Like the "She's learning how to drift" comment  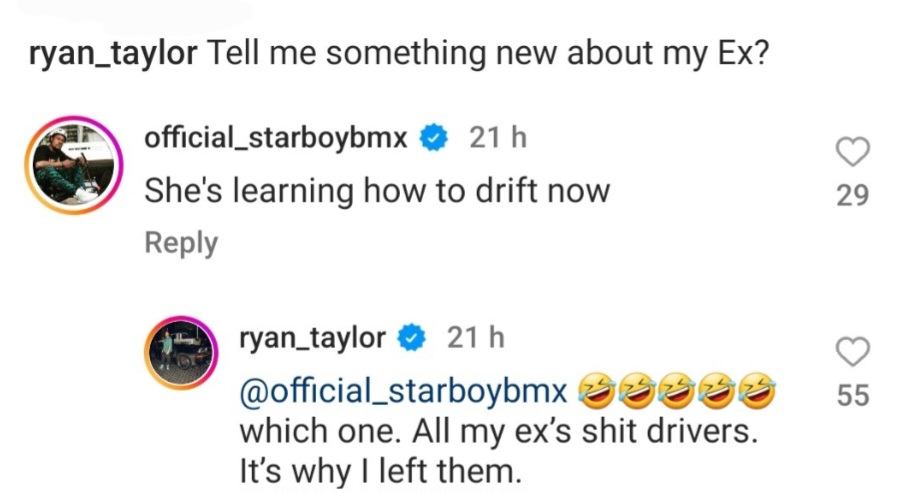click(x=852, y=153)
